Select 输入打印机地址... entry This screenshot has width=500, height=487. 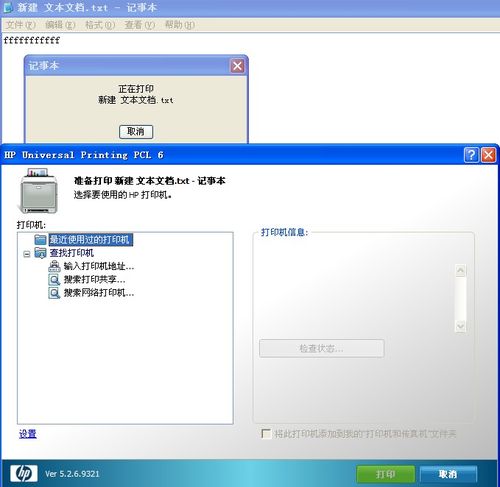click(x=99, y=266)
